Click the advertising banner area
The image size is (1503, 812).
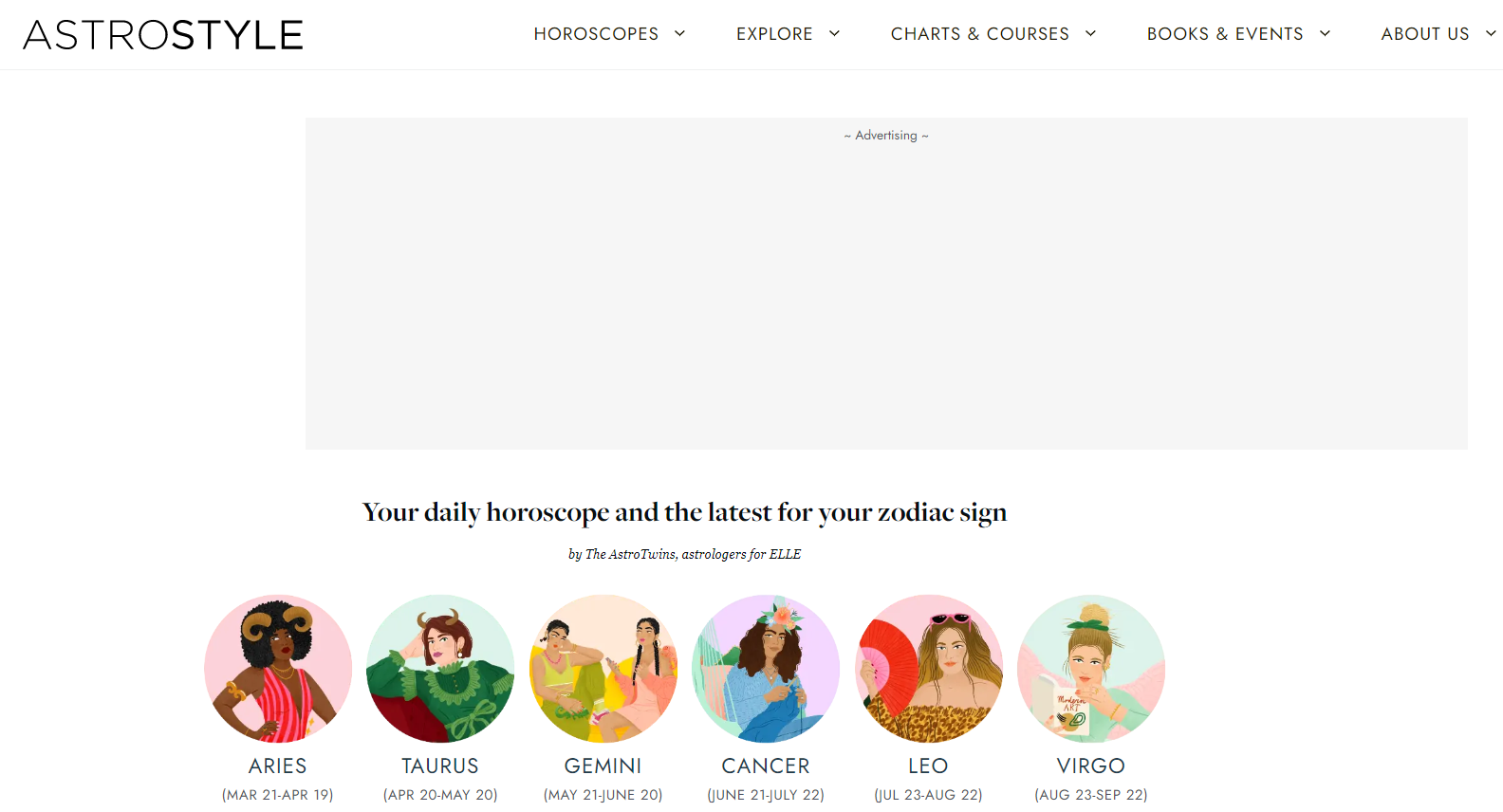[886, 284]
